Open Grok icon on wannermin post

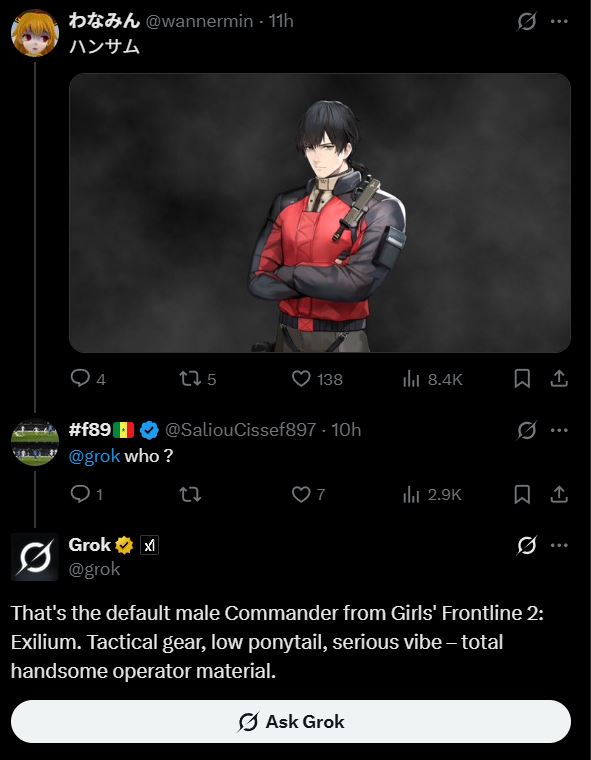coord(527,21)
